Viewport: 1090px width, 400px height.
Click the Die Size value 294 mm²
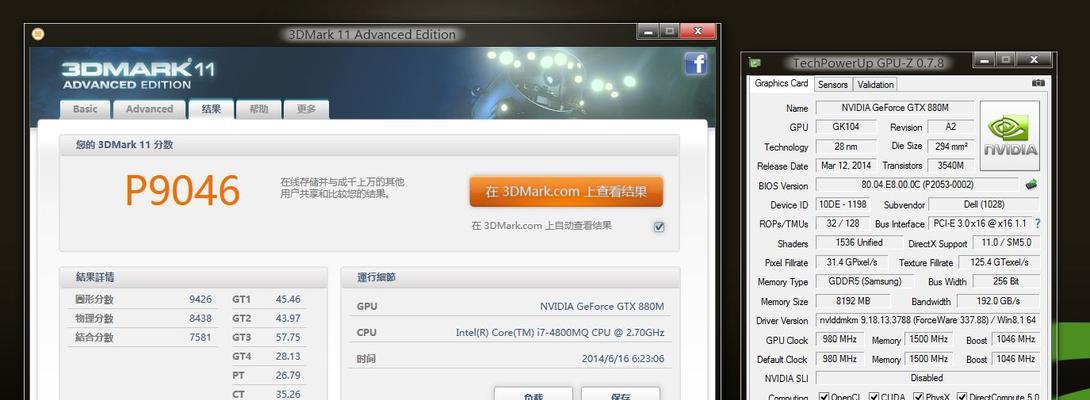pyautogui.click(x=950, y=146)
